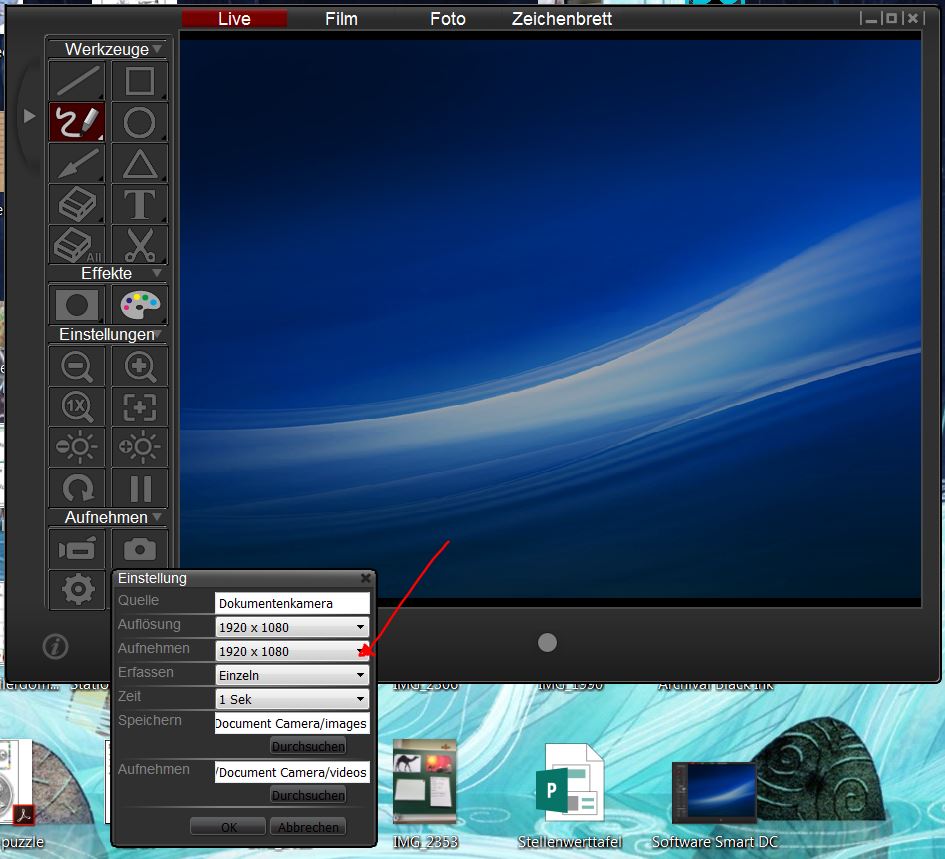Take a snapshot with the camera icon
The width and height of the screenshot is (945, 859).
[139, 549]
